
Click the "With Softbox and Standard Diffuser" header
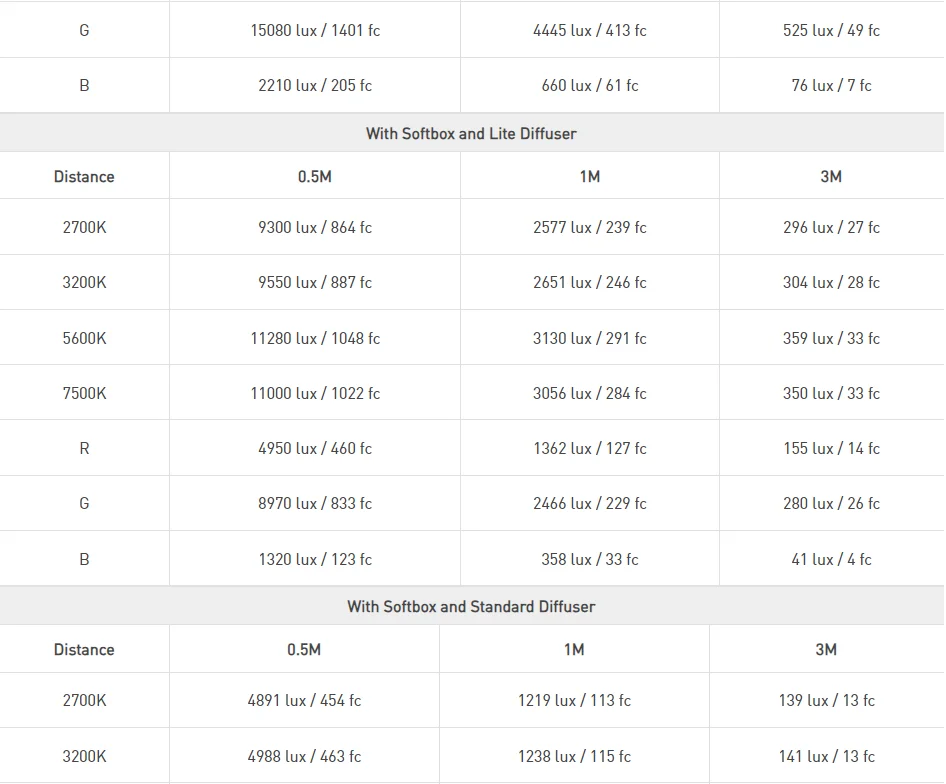[x=471, y=606]
